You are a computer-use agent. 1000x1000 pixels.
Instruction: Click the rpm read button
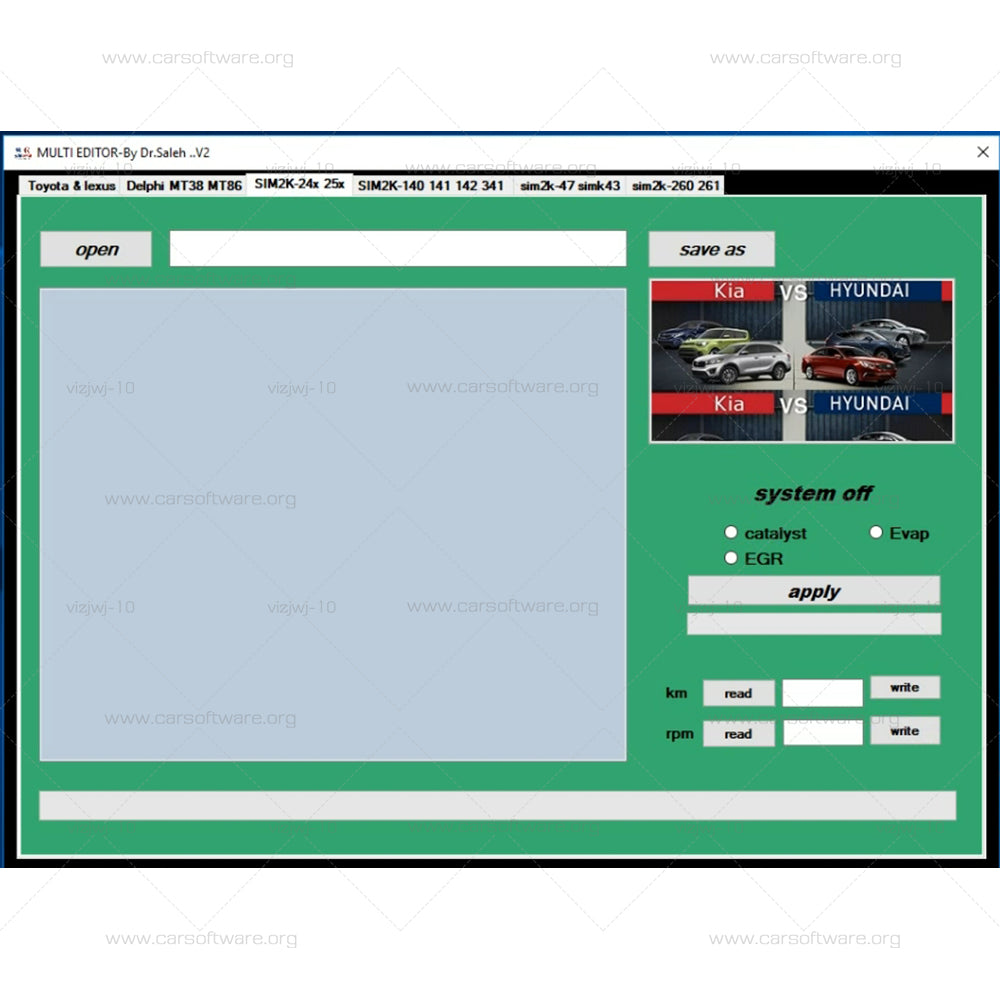[x=739, y=734]
